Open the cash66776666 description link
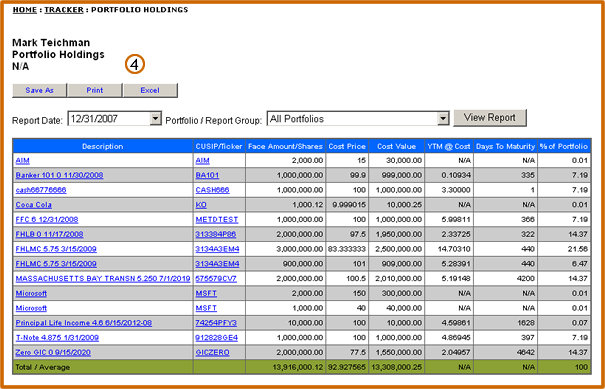Screen dimensions: 605x389 pos(41,190)
